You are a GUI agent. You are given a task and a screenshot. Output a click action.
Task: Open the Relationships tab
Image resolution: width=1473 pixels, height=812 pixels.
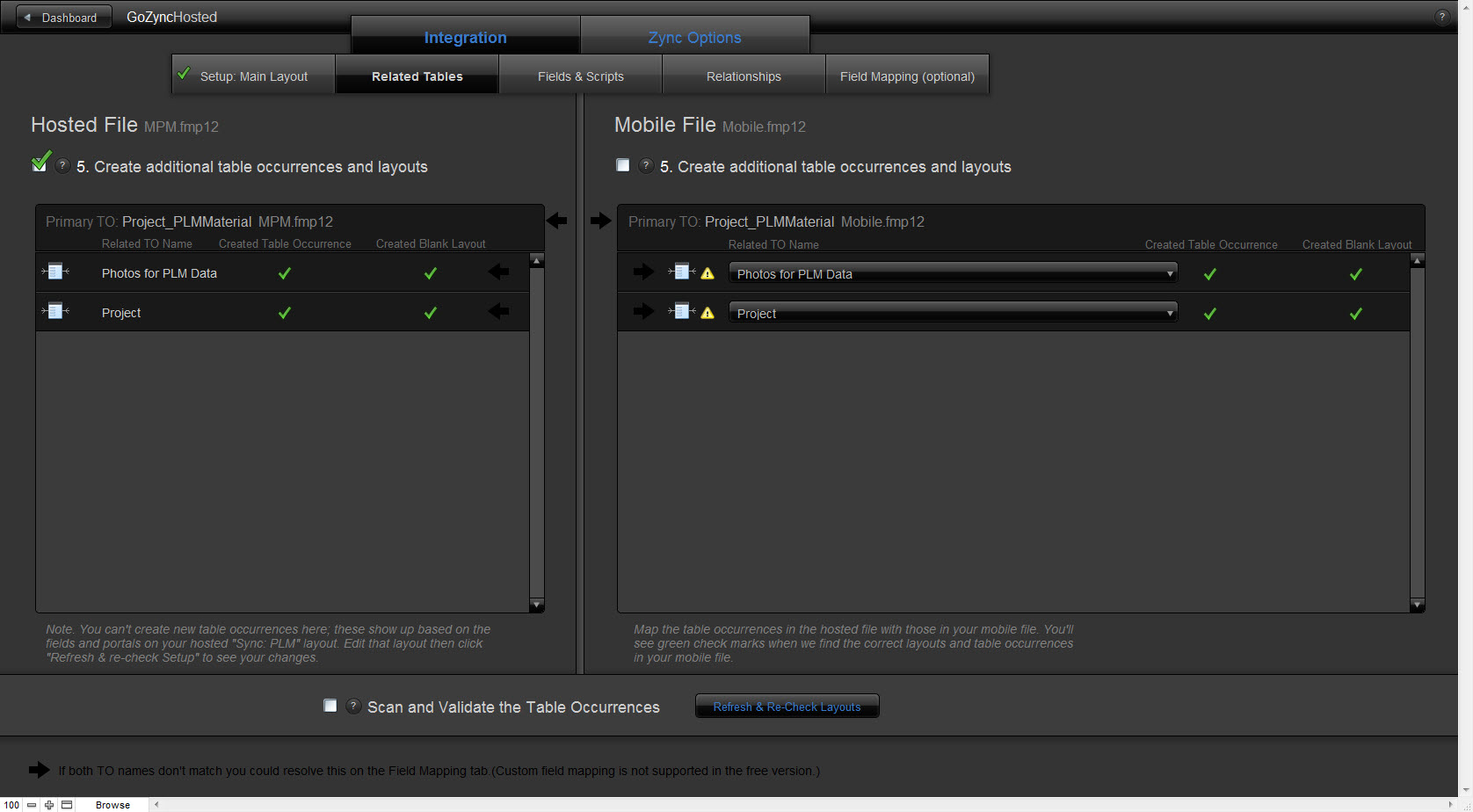pyautogui.click(x=744, y=76)
